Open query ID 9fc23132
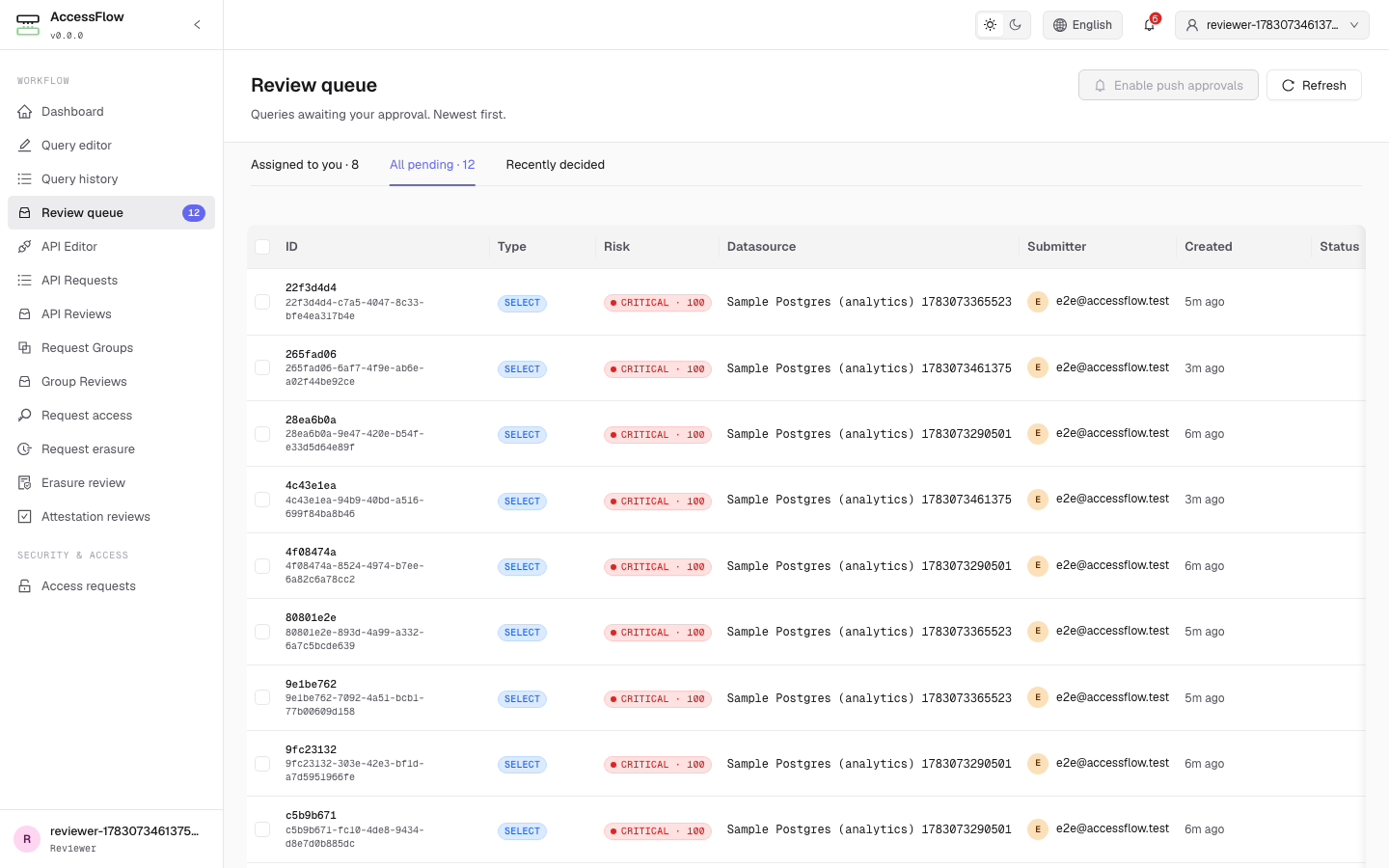Screen dimensions: 1389x868 click(311, 749)
